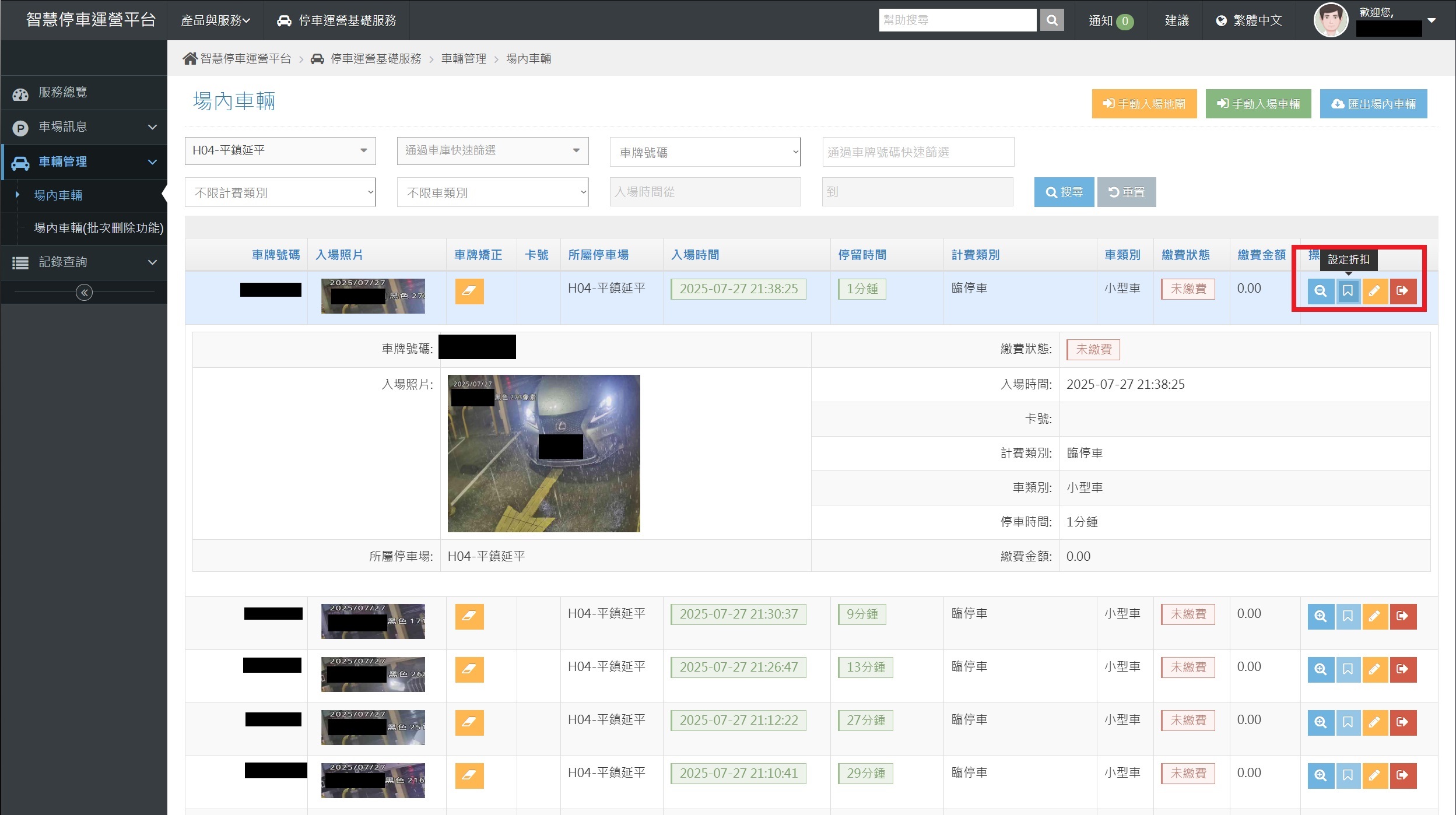Correct the plate for the 21:30:37 entry
The image size is (1456, 815).
pos(469,616)
